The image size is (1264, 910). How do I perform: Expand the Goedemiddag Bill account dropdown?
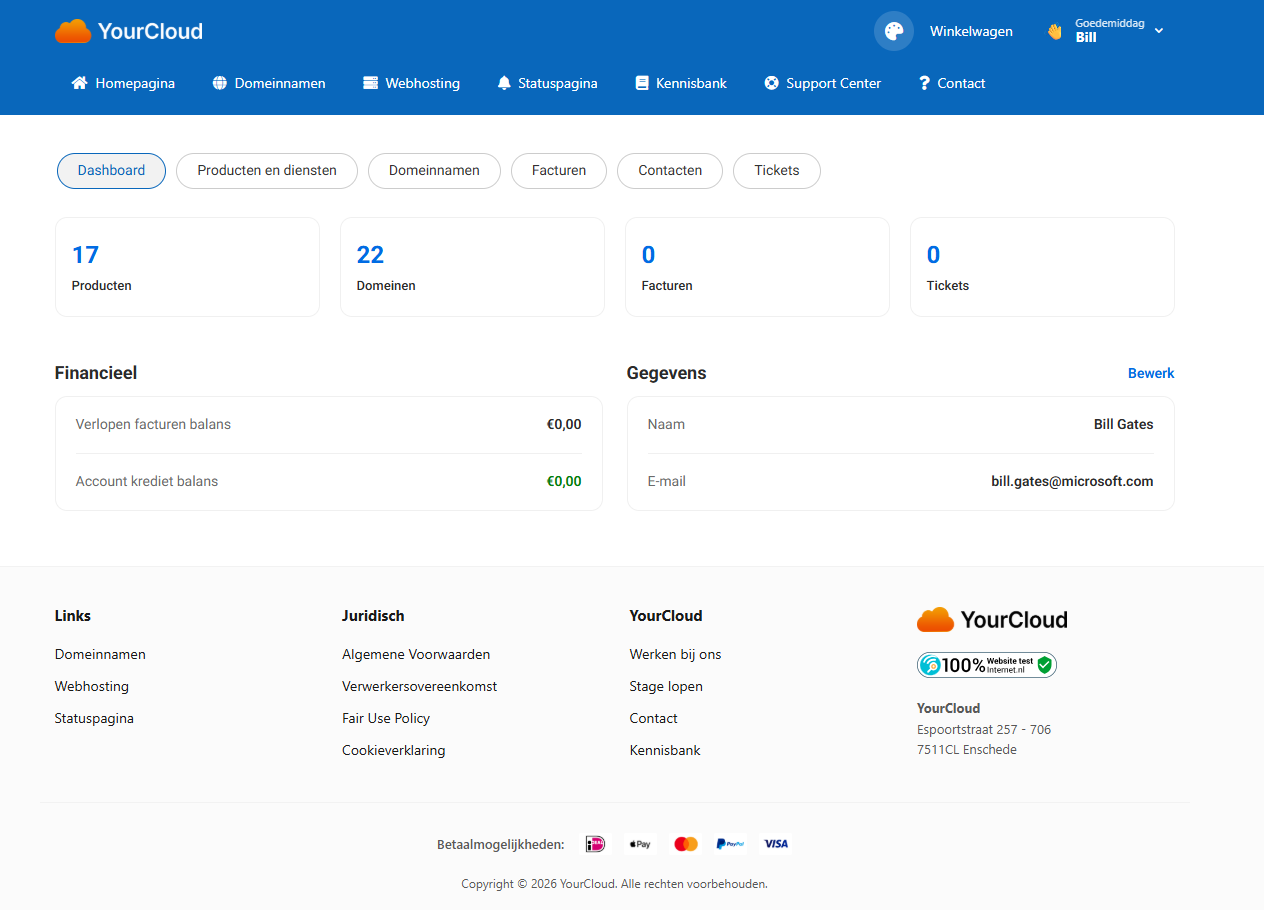(x=1105, y=31)
